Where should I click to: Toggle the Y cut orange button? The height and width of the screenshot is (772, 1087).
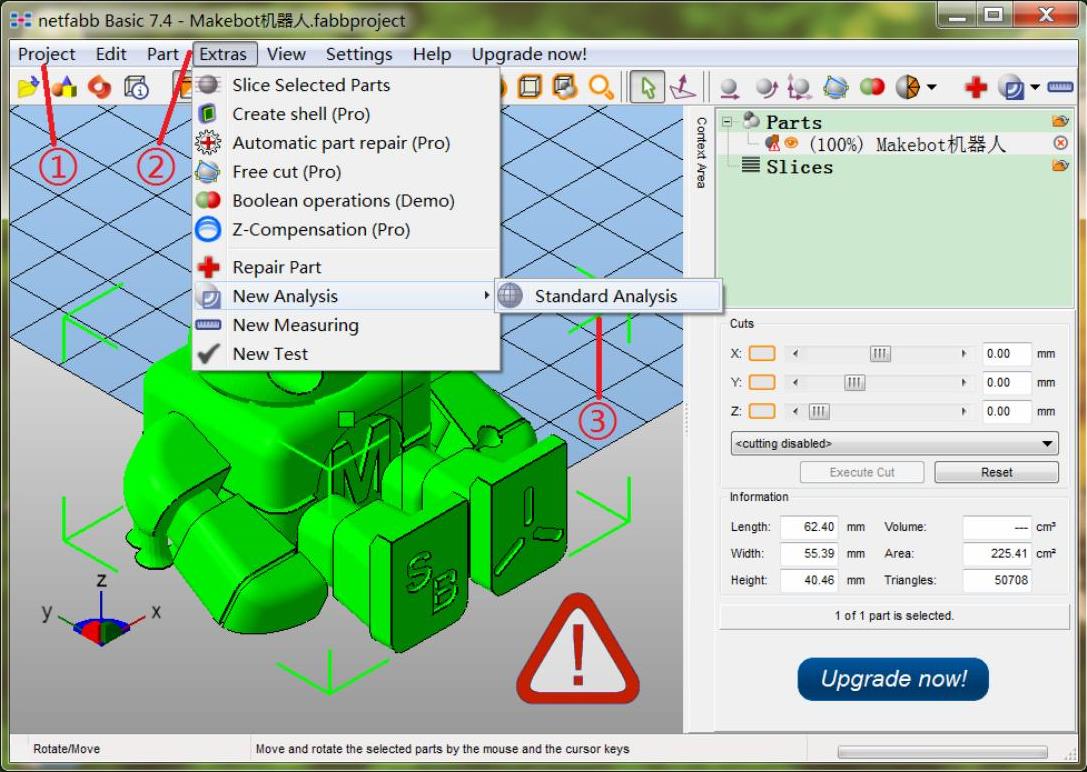[x=762, y=383]
